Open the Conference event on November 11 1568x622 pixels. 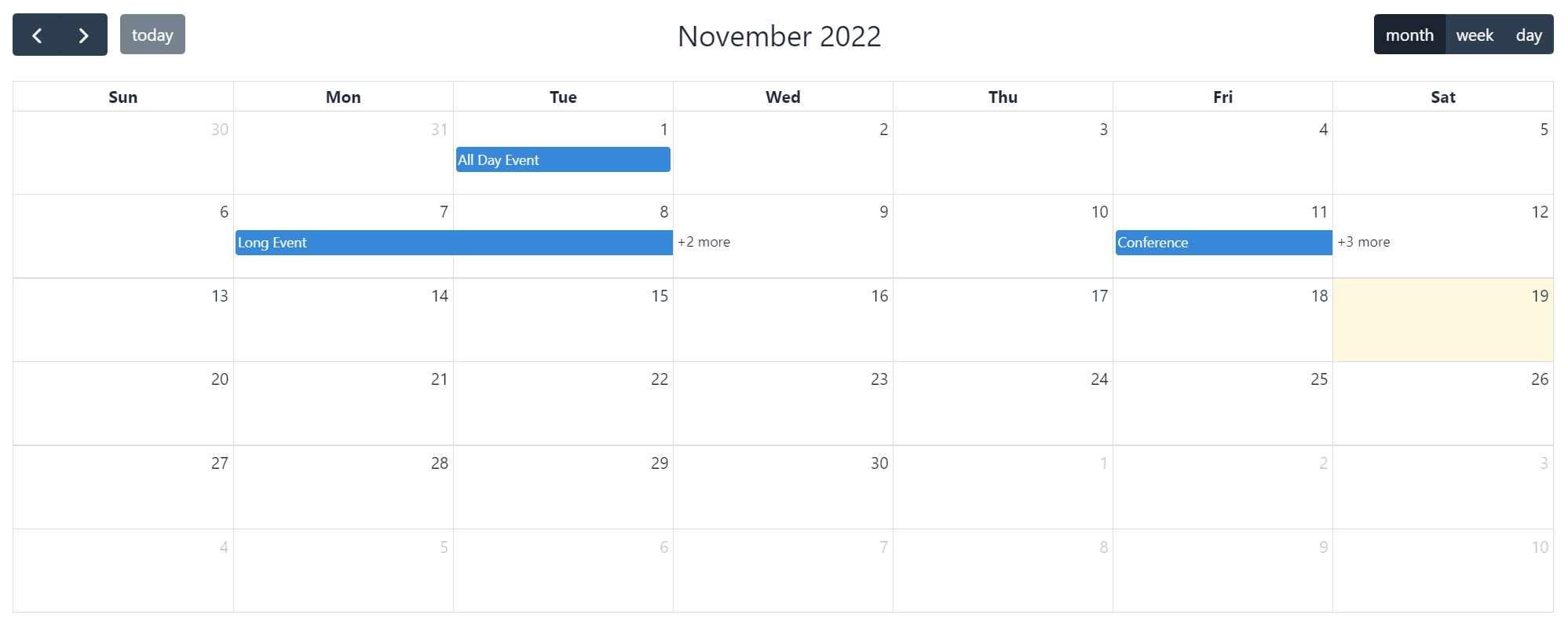[x=1222, y=243]
